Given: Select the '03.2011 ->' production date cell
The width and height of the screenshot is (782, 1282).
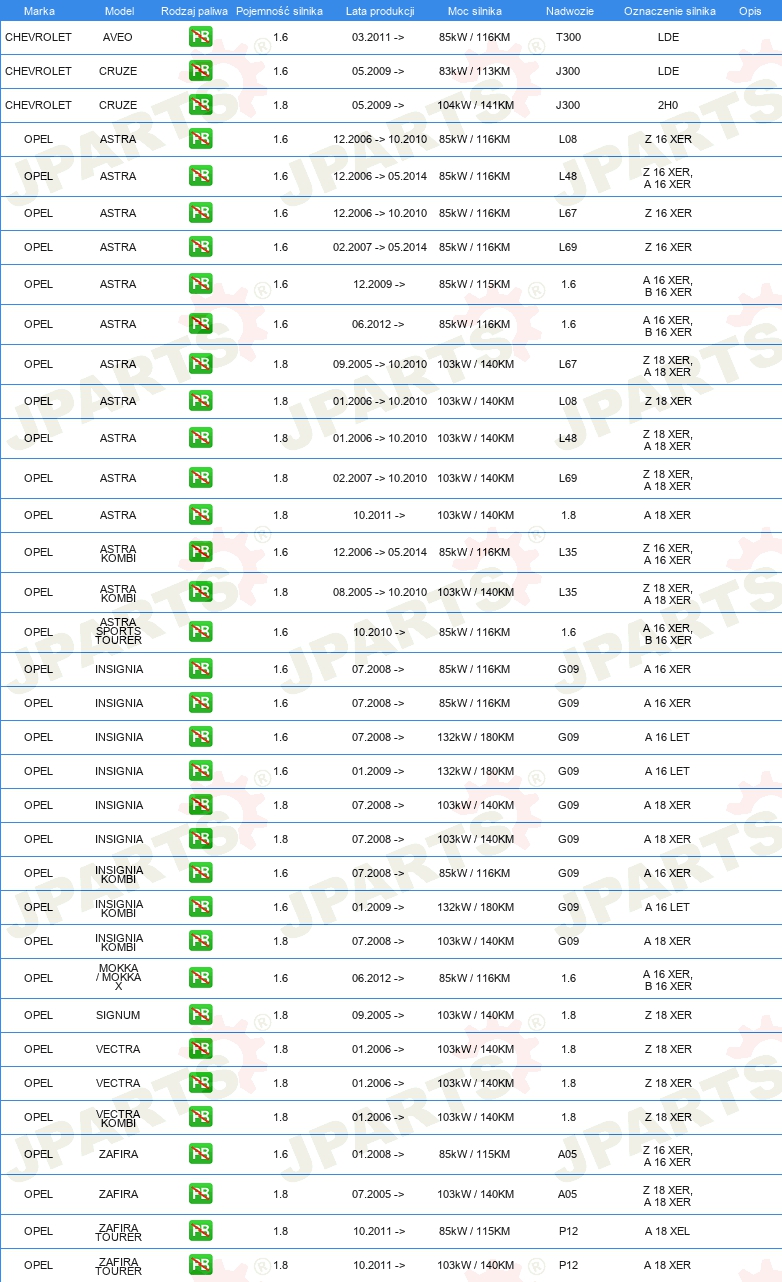Looking at the screenshot, I should pyautogui.click(x=379, y=37).
